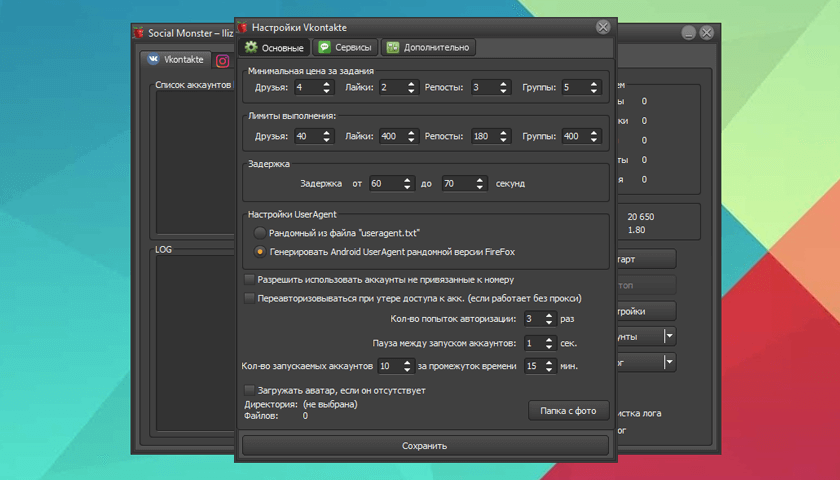Click the gear icon on Основные tab

coord(251,47)
